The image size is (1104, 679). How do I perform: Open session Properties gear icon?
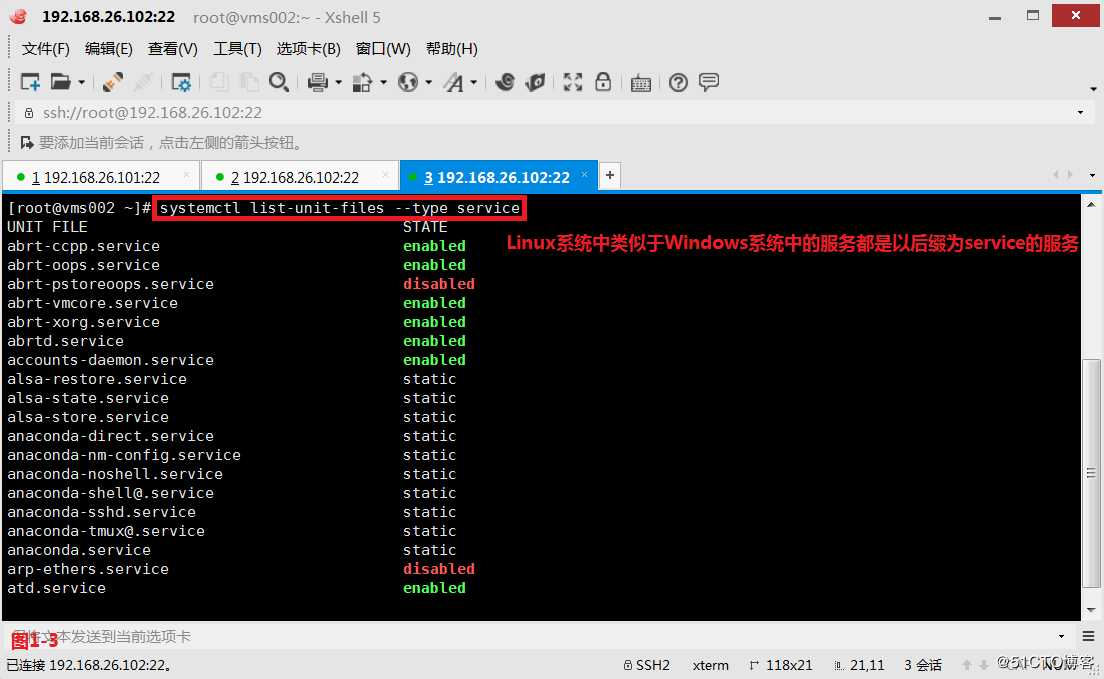[x=181, y=82]
